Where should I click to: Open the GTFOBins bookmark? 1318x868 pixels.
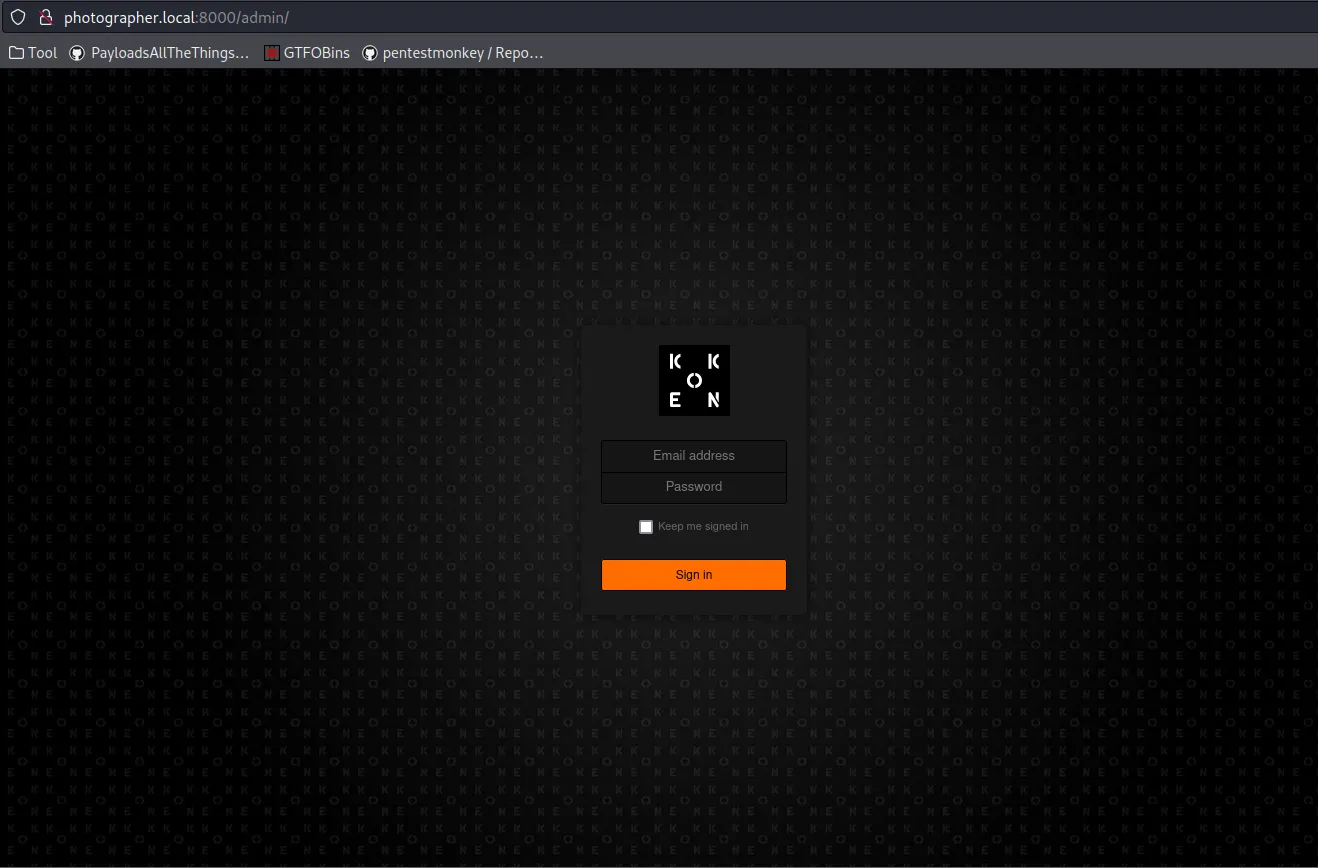pos(316,53)
